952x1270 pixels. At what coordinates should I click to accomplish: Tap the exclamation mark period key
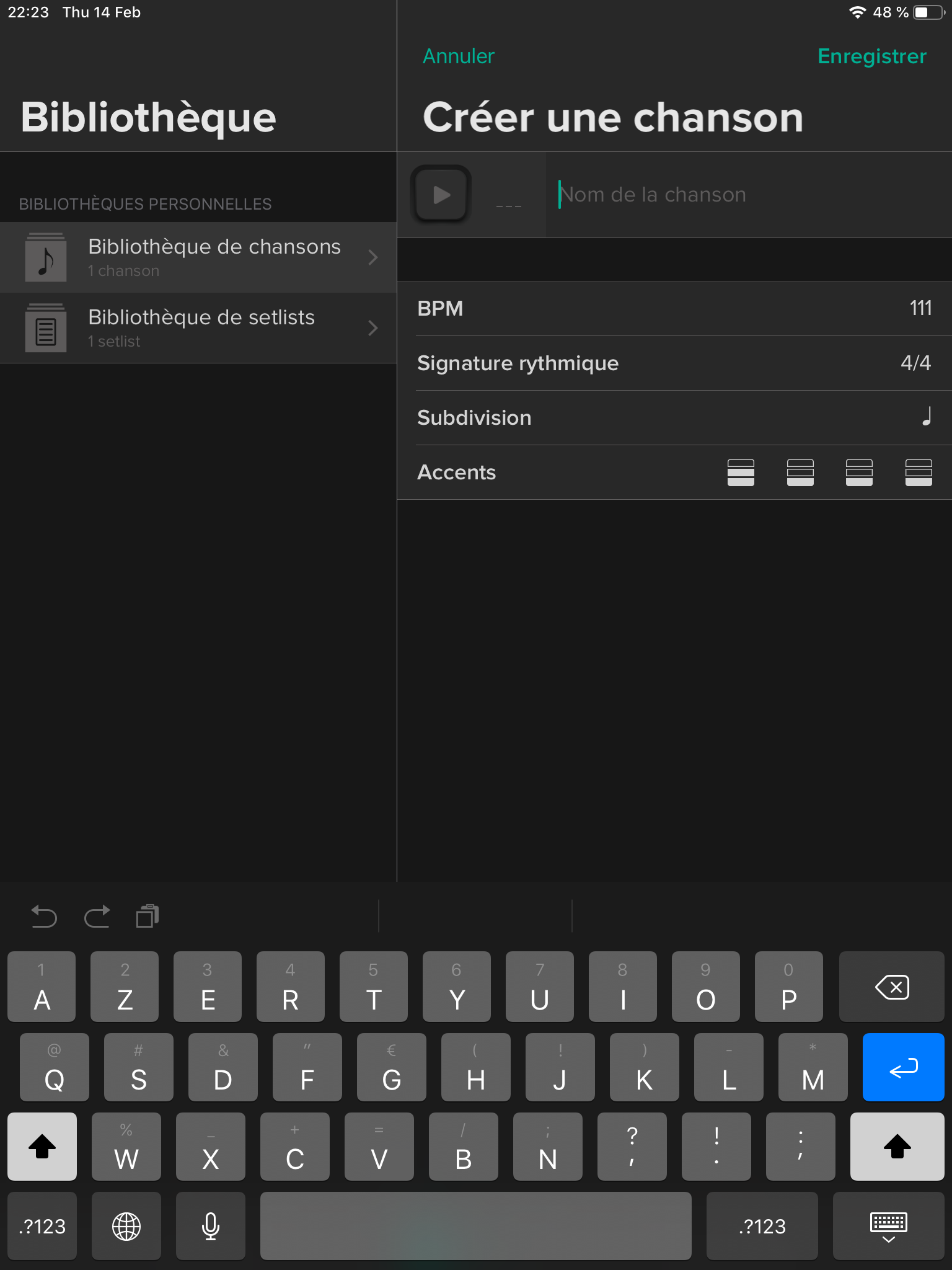[x=716, y=1147]
